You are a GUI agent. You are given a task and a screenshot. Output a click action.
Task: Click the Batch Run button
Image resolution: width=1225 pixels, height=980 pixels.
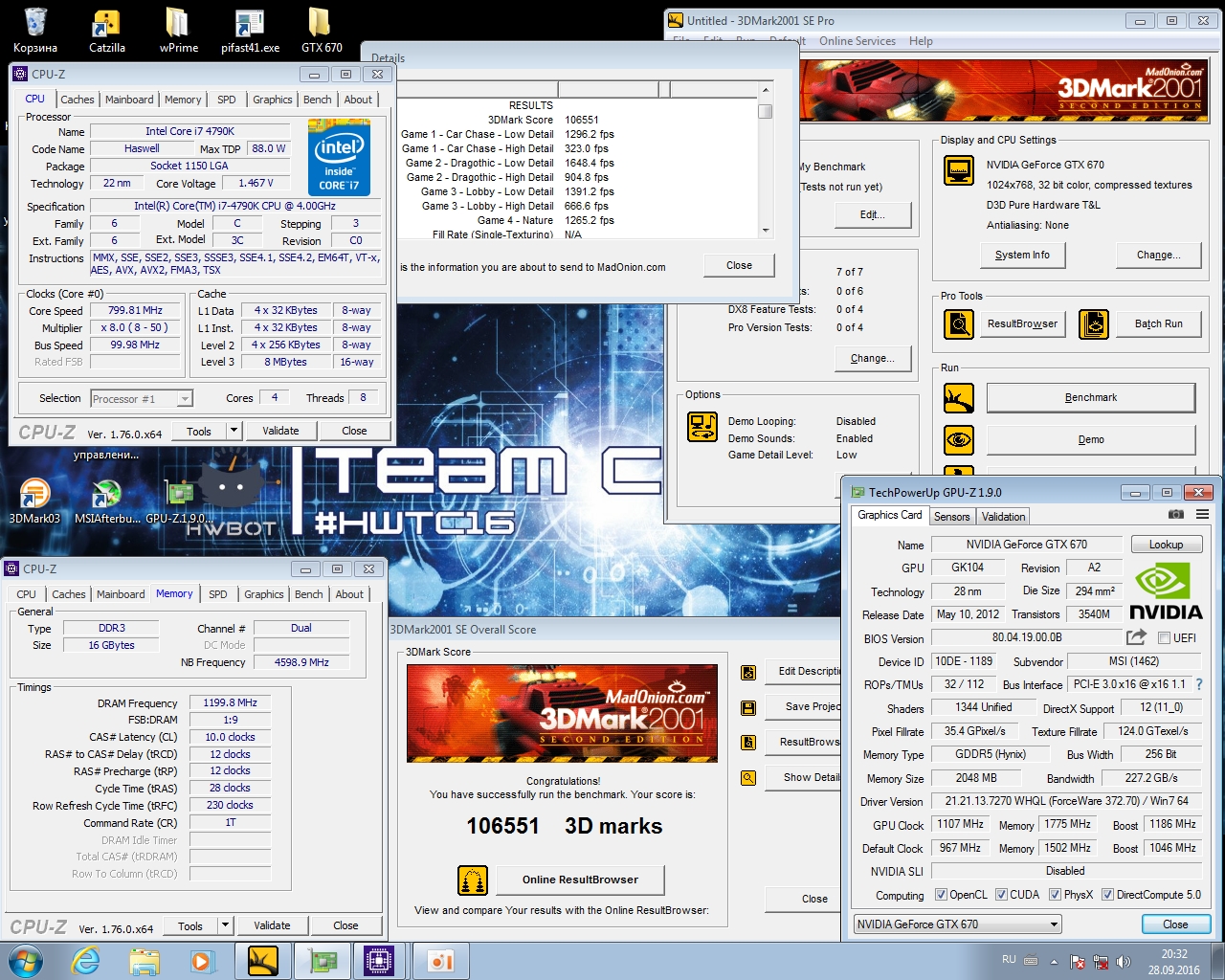click(1159, 324)
